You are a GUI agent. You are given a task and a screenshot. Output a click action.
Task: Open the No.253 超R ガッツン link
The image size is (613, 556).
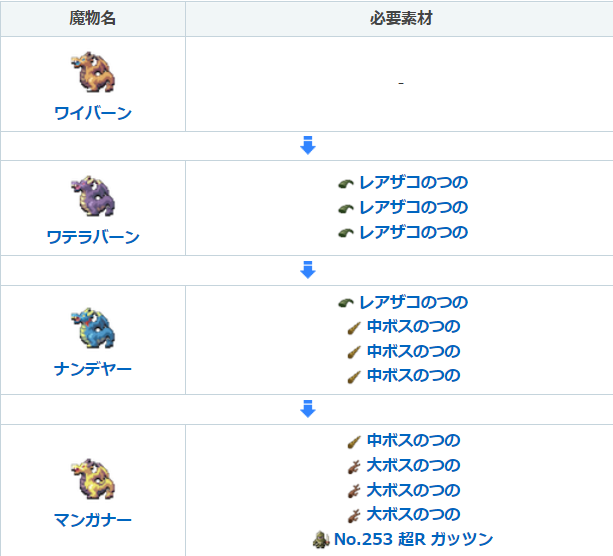click(415, 540)
